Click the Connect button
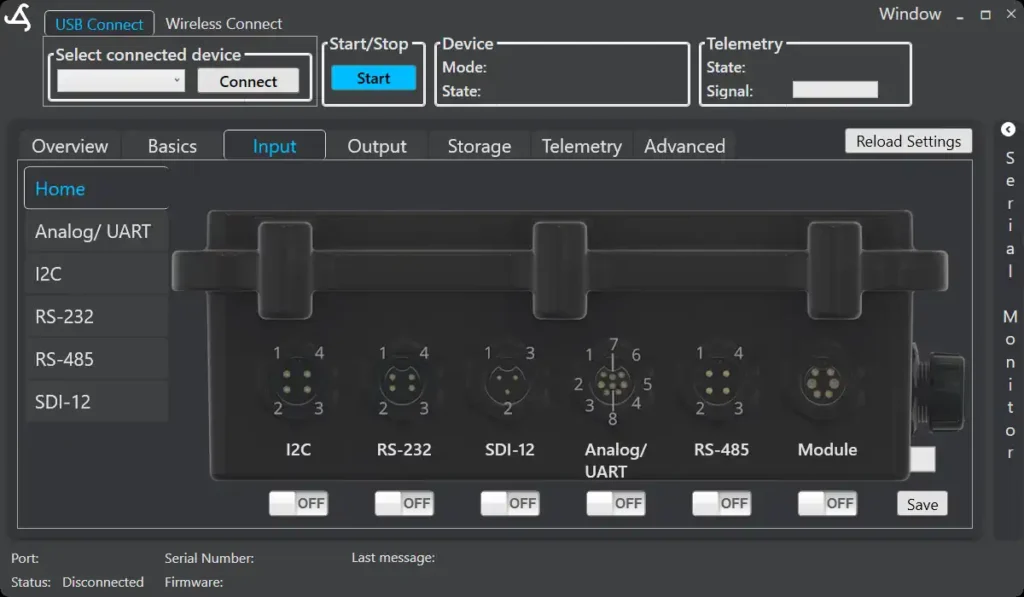The width and height of the screenshot is (1024, 597). tap(248, 81)
